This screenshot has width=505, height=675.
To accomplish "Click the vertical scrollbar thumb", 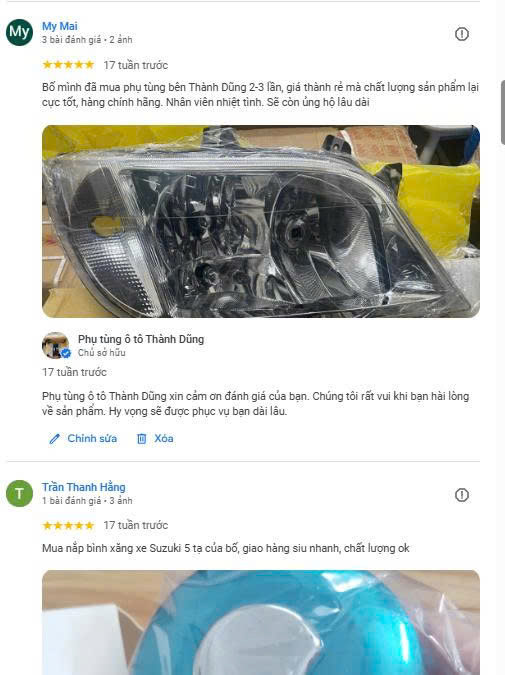I will 503,112.
